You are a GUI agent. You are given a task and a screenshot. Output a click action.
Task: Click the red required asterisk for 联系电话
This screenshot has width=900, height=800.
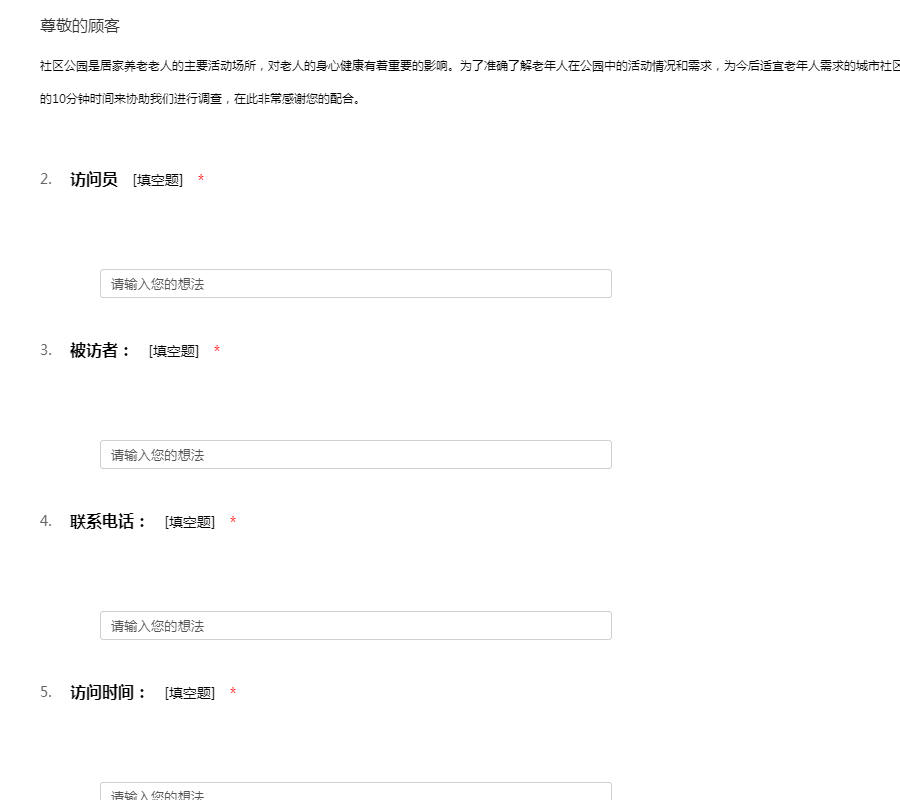pyautogui.click(x=233, y=522)
